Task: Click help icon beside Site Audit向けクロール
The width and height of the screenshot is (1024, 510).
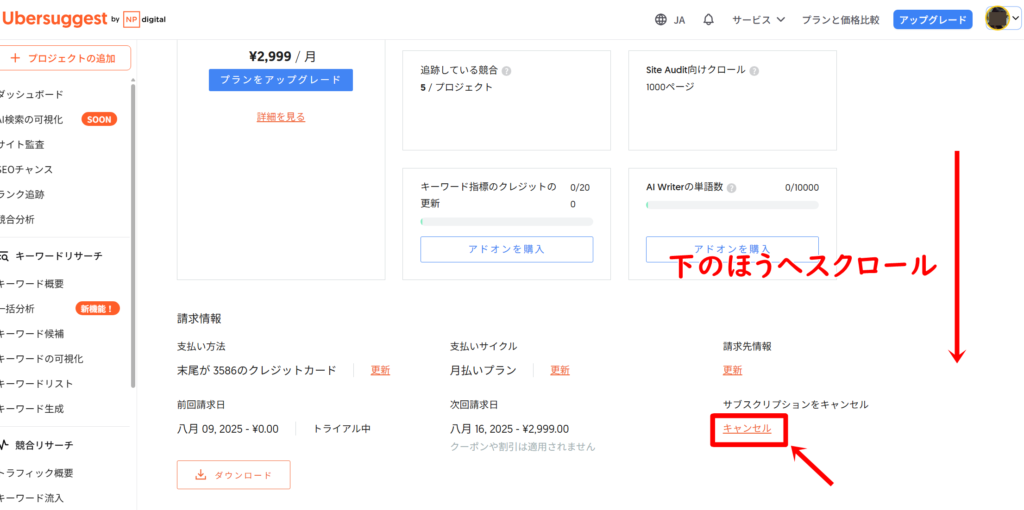Action: click(754, 71)
